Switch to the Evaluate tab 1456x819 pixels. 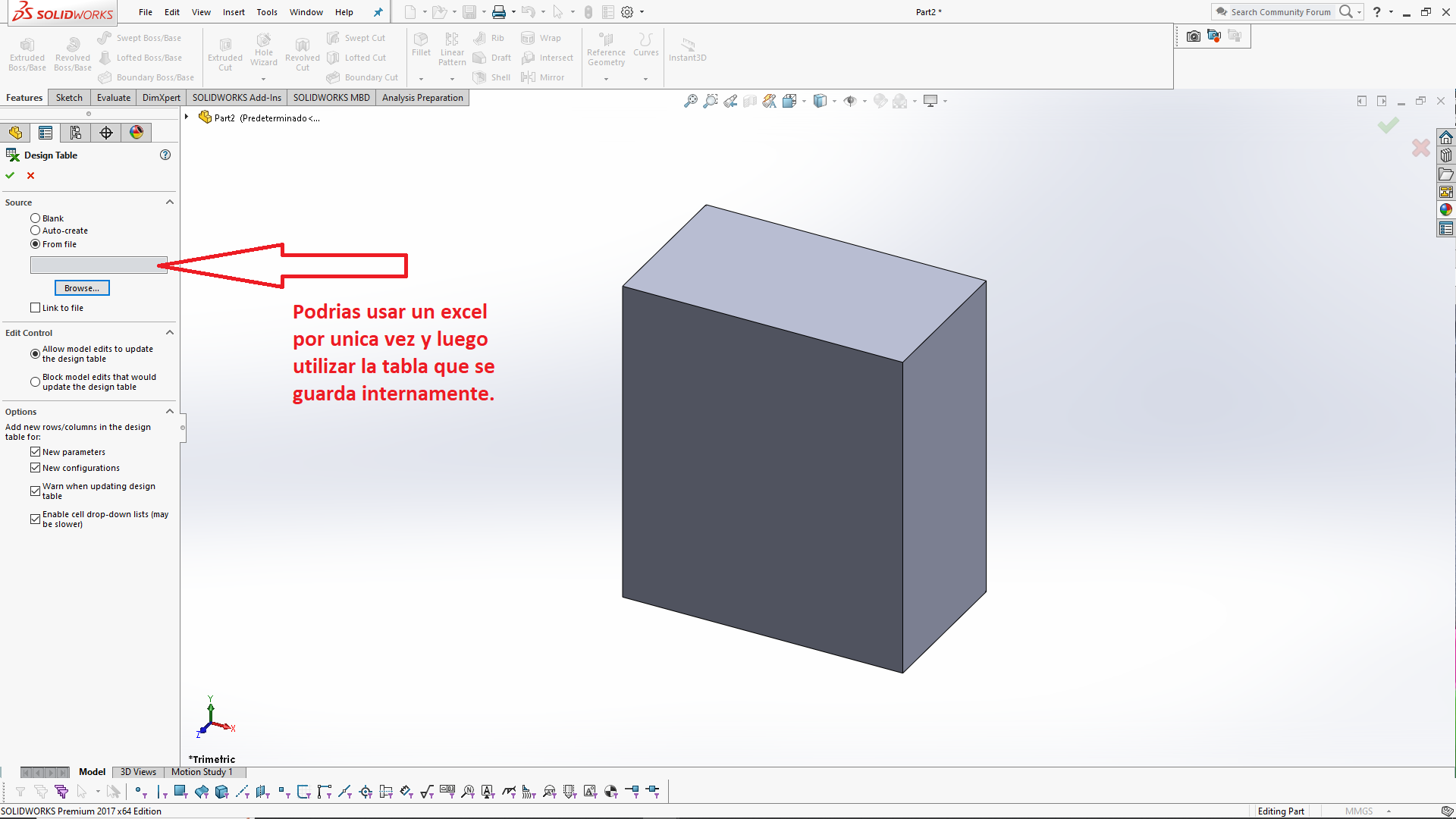[x=113, y=98]
